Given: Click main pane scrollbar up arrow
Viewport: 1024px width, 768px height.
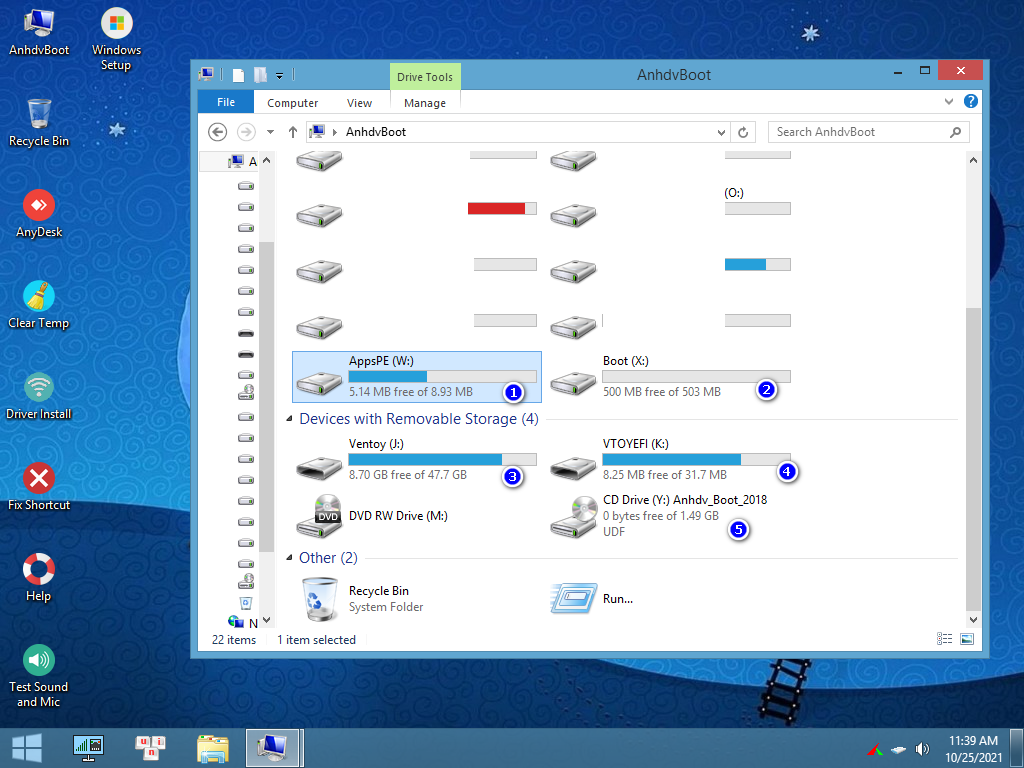Looking at the screenshot, I should [973, 160].
